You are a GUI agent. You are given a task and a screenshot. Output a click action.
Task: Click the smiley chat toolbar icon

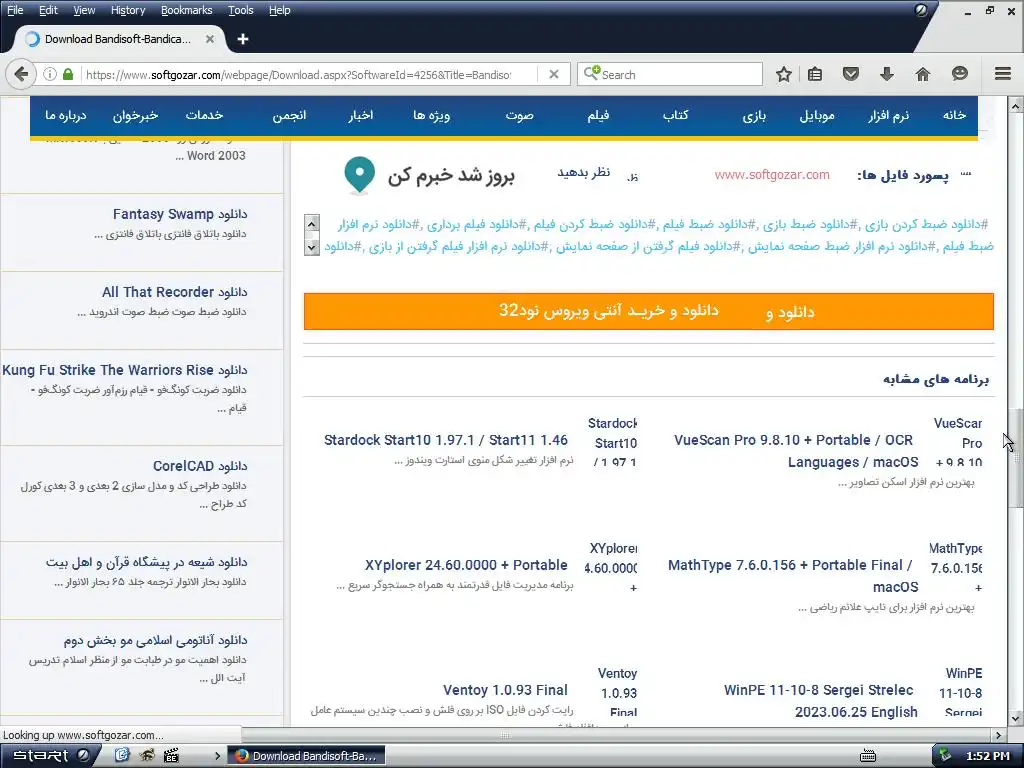coord(959,74)
